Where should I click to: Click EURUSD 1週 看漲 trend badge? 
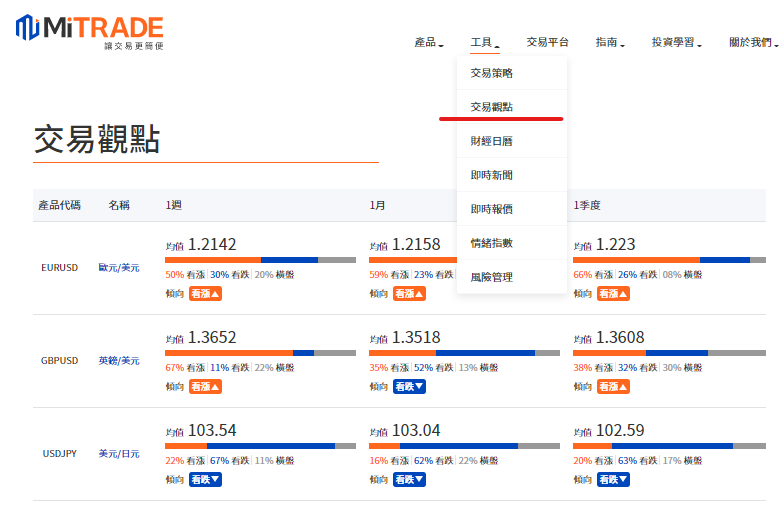[205, 294]
